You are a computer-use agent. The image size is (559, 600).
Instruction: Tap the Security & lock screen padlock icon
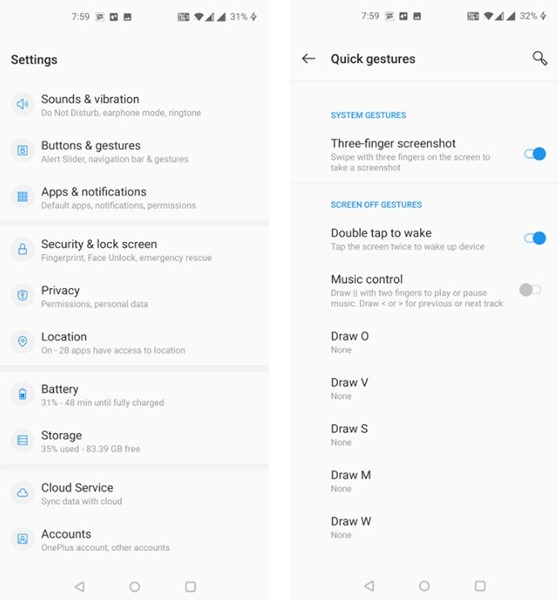(x=23, y=249)
